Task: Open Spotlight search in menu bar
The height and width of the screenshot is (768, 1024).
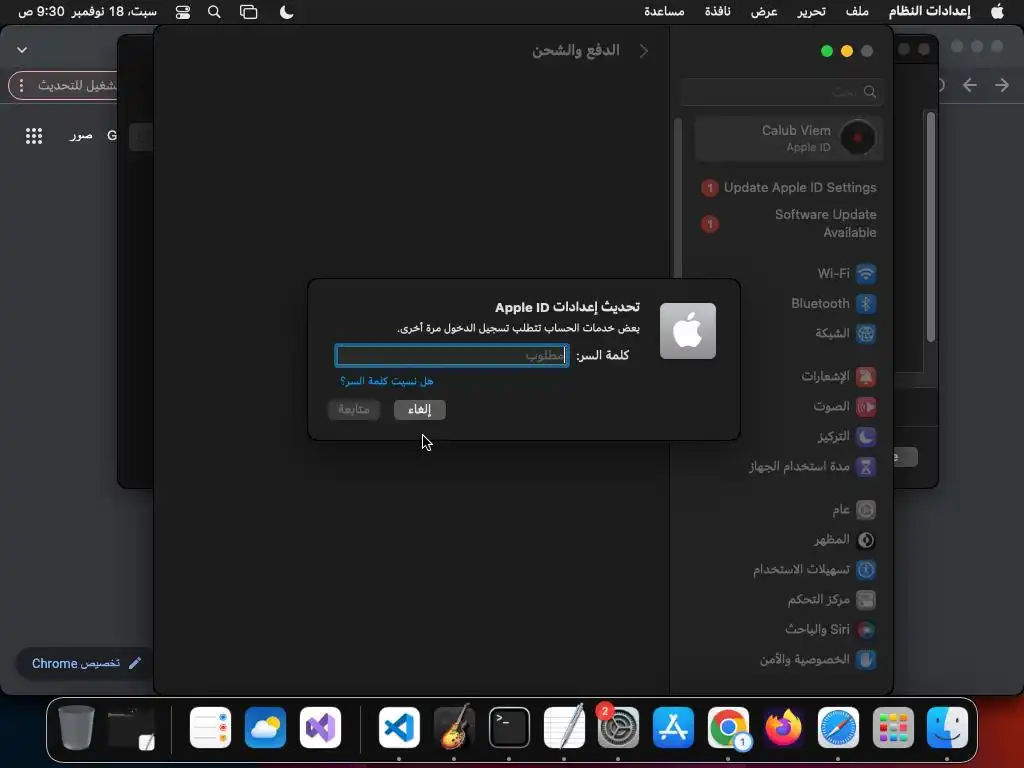Action: (214, 12)
